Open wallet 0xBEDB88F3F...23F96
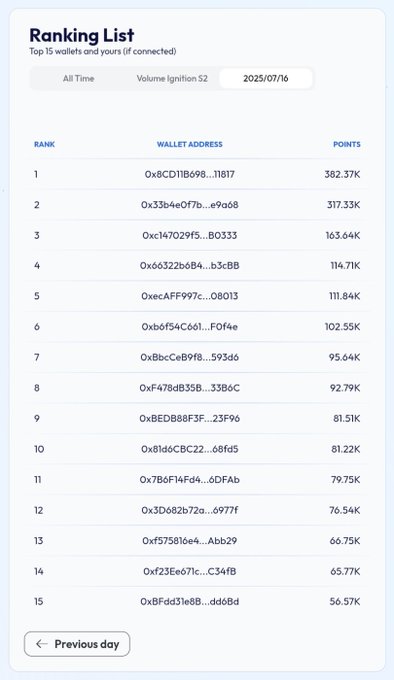This screenshot has height=680, width=394. coord(190,418)
